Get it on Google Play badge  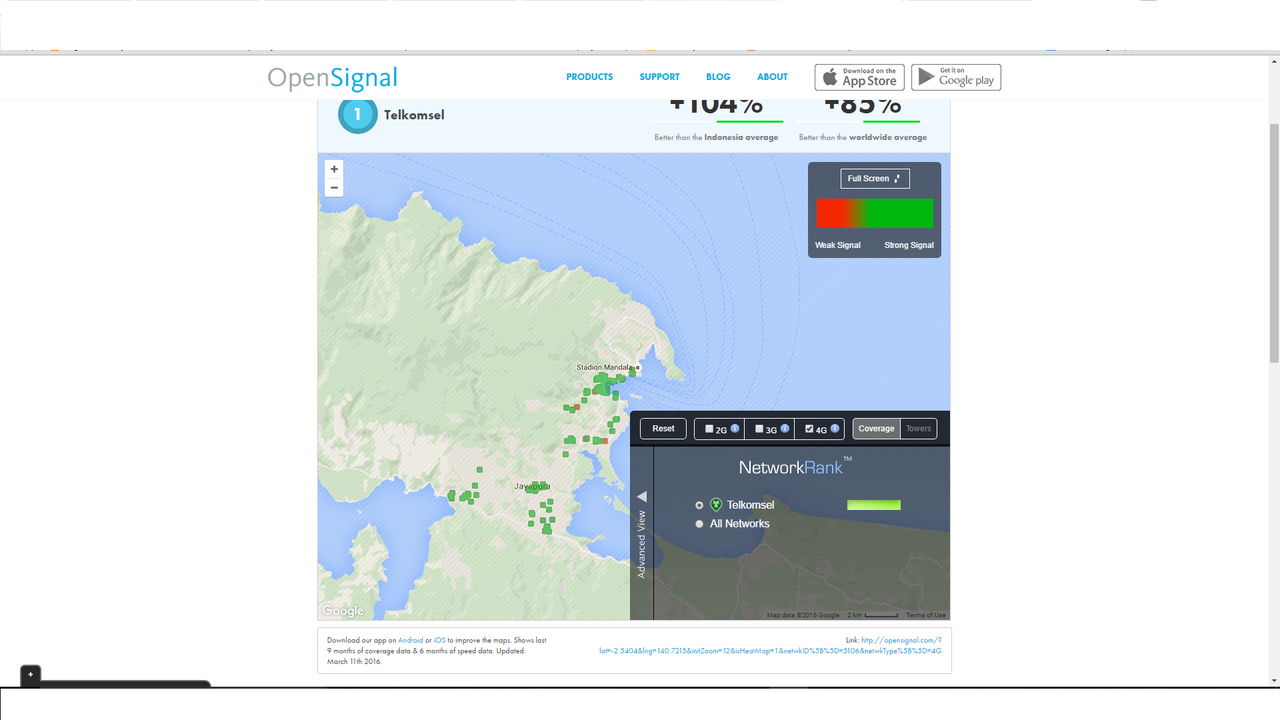coord(956,77)
